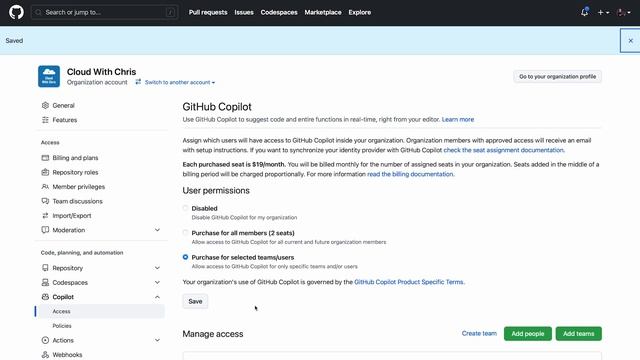The image size is (640, 360).
Task: Open the GitHub home logo
Action: (16, 12)
